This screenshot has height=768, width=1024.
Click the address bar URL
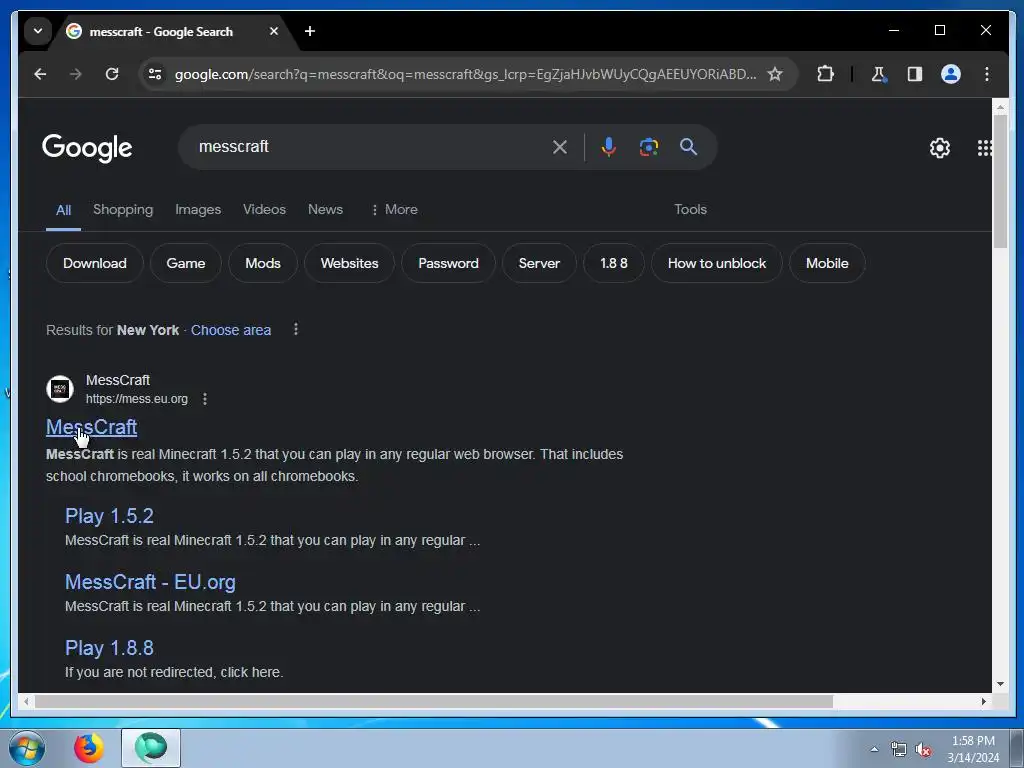click(465, 74)
